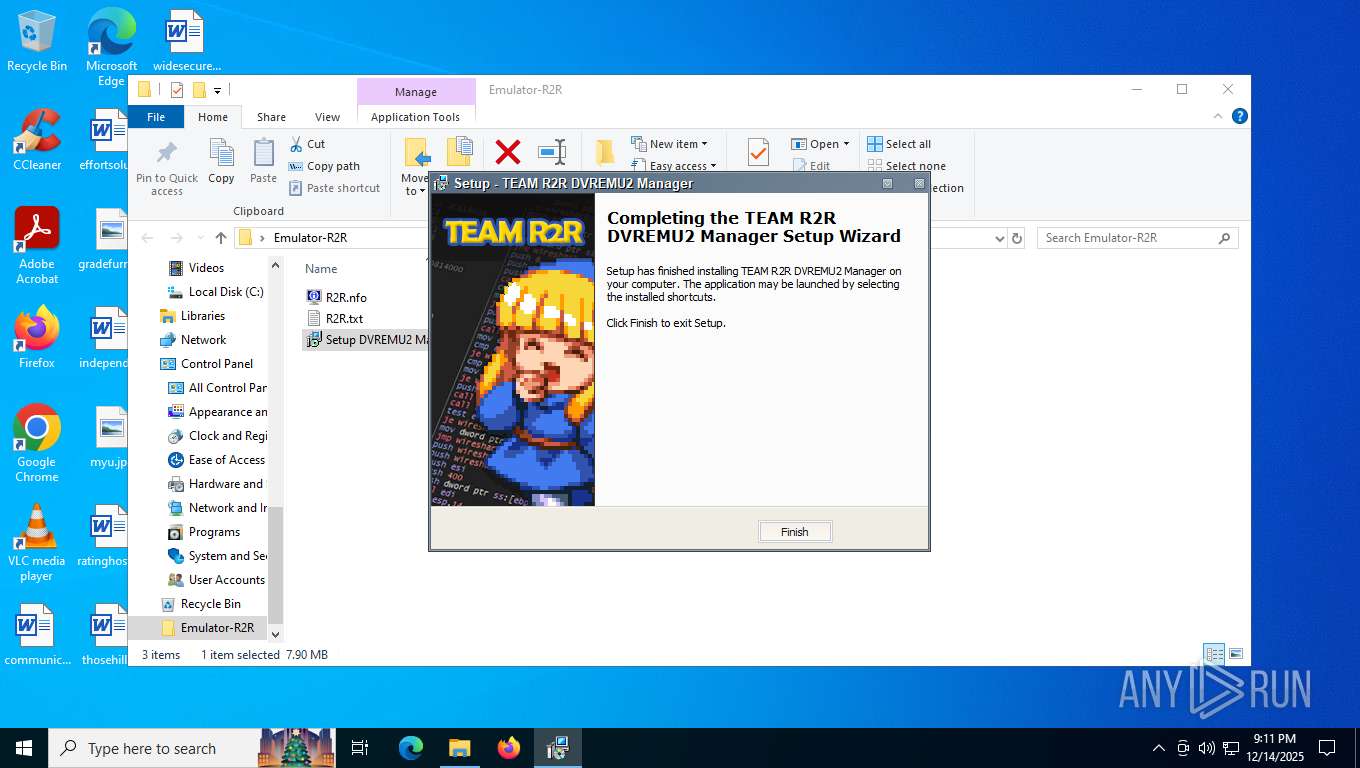Image resolution: width=1360 pixels, height=768 pixels.
Task: Open CCleaner desktop shortcut
Action: [37, 140]
